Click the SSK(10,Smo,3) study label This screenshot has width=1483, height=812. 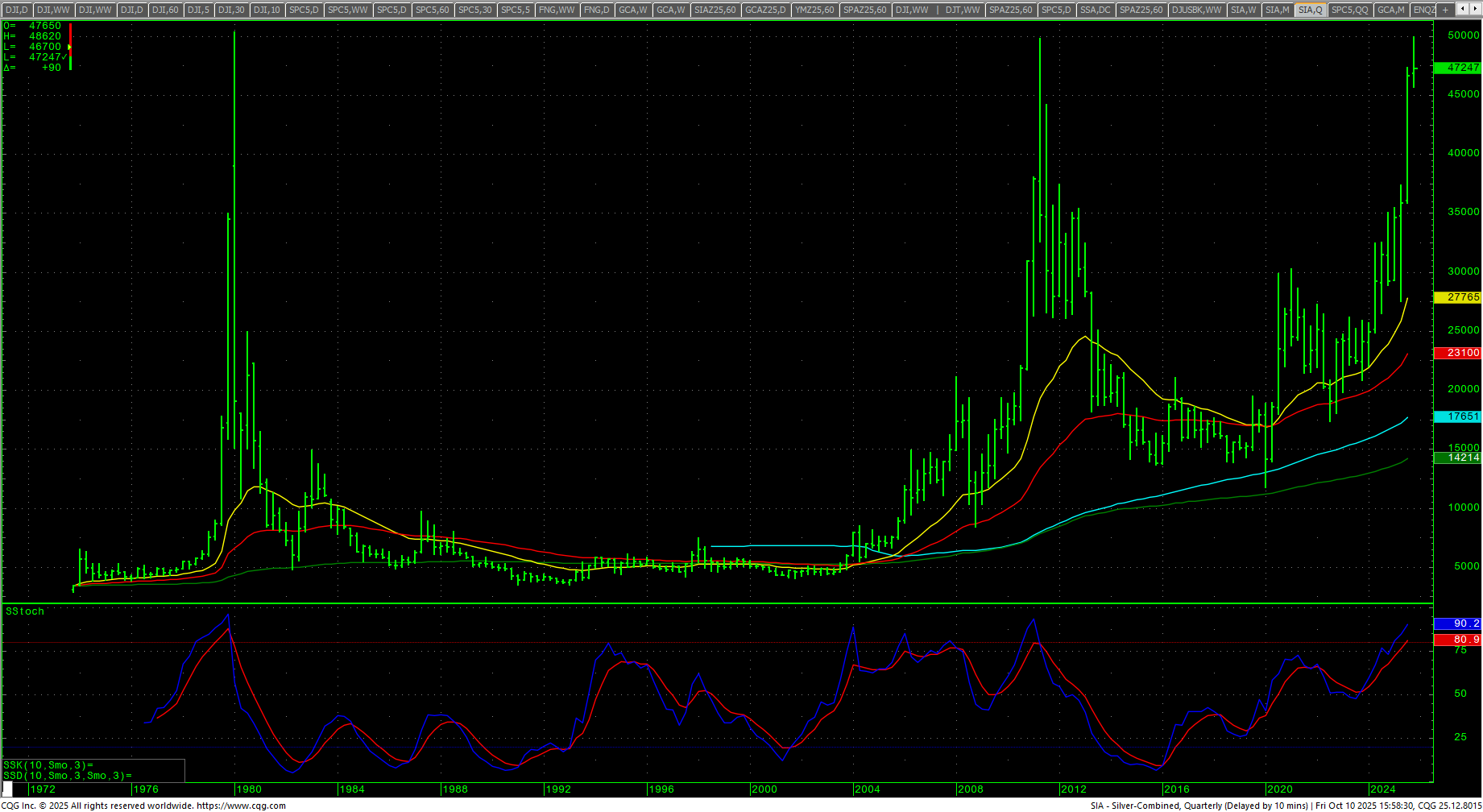click(48, 765)
